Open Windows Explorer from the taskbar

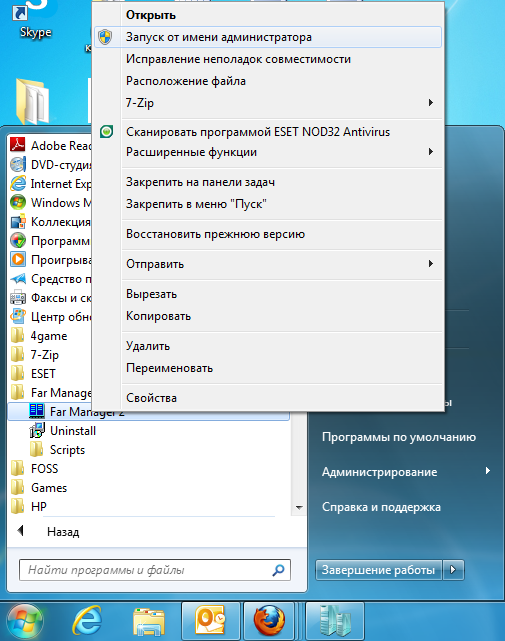click(x=149, y=622)
